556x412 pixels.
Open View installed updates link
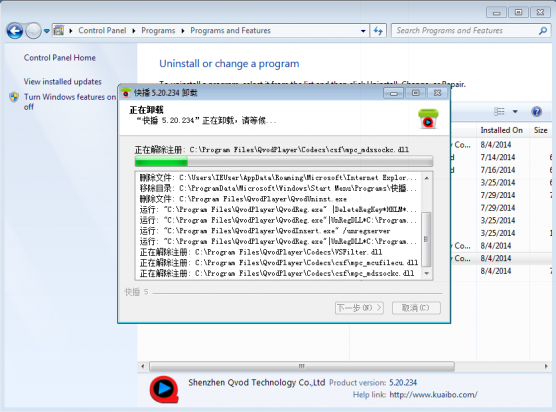point(62,82)
